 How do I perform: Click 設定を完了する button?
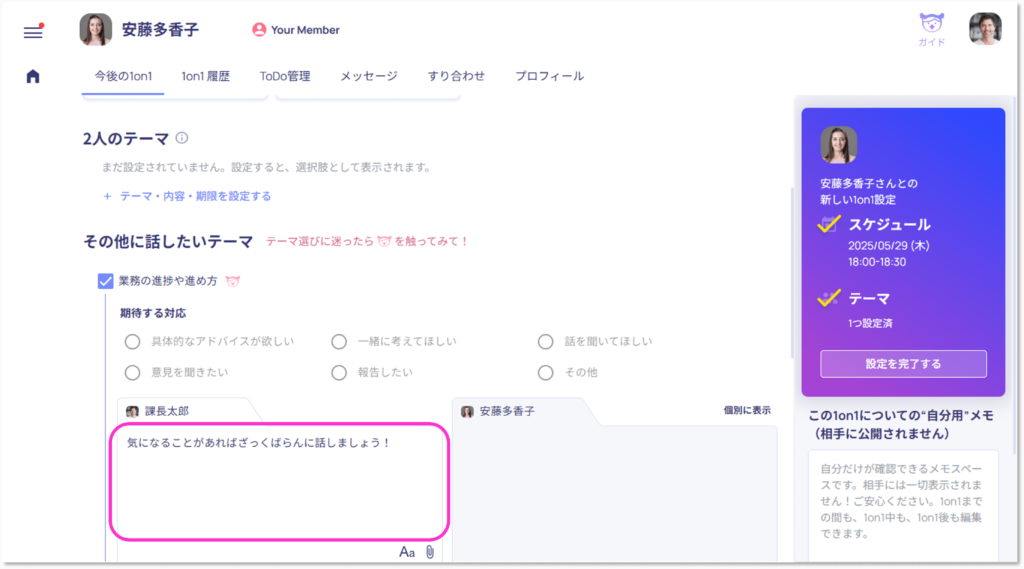(x=903, y=364)
